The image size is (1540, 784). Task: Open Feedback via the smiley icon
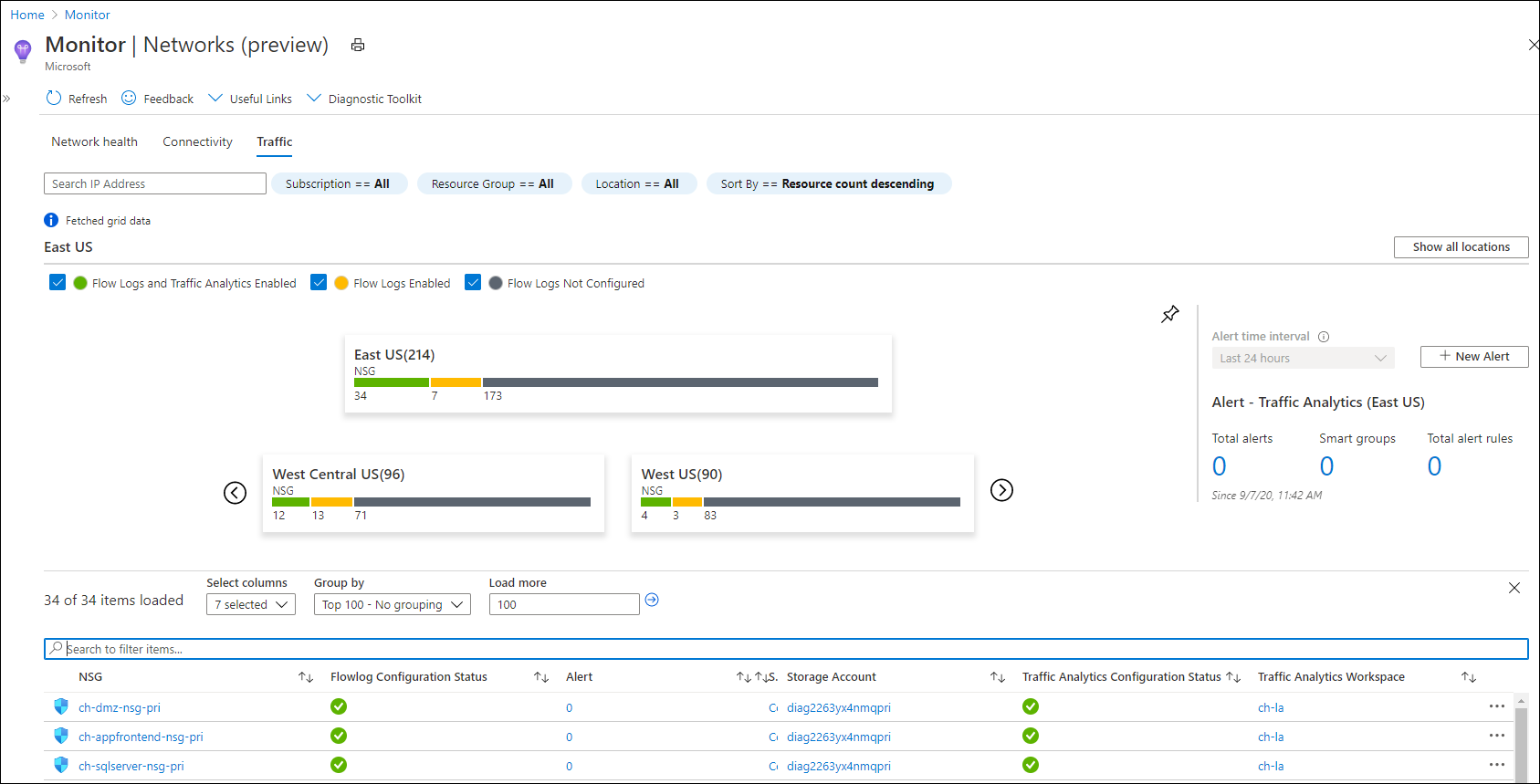pyautogui.click(x=129, y=98)
